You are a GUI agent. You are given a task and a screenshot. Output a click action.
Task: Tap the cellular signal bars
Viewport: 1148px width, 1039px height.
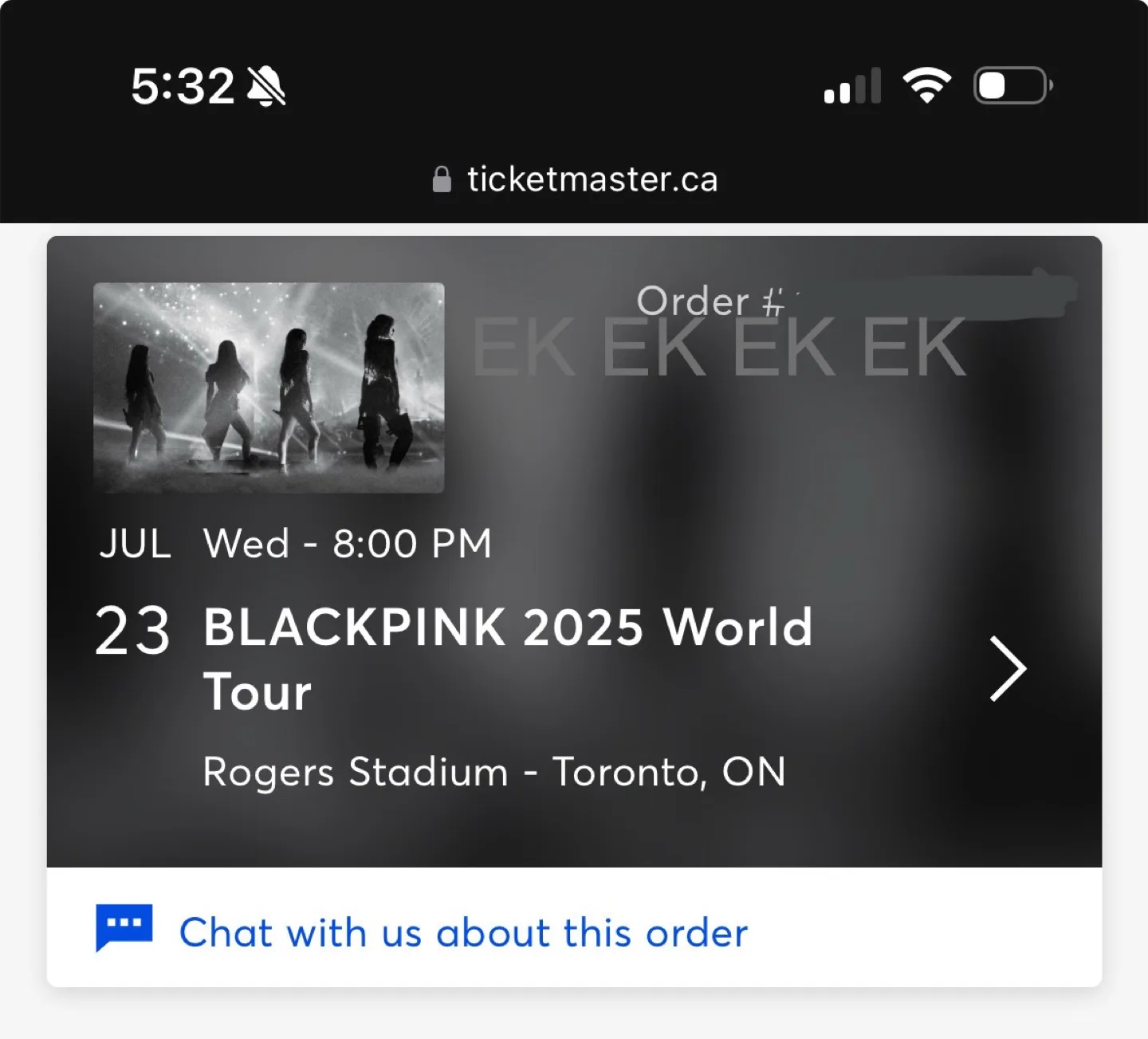852,85
